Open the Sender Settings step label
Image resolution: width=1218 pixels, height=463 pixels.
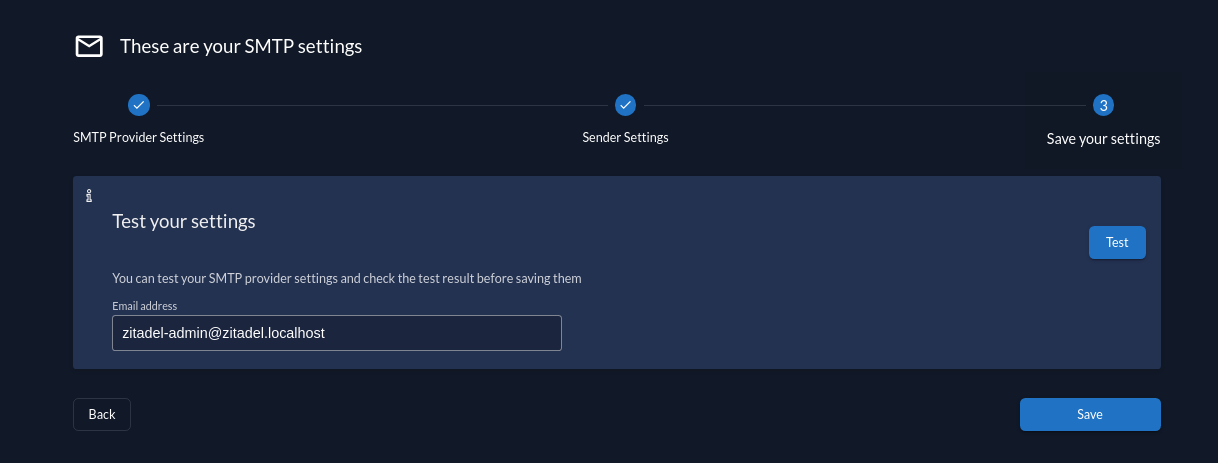point(625,137)
